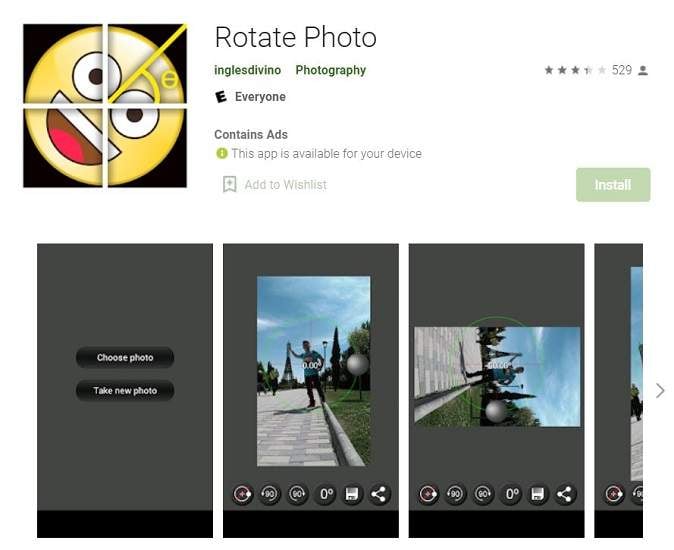674x550 pixels.
Task: Click the Everyone content rating icon
Action: coord(221,97)
